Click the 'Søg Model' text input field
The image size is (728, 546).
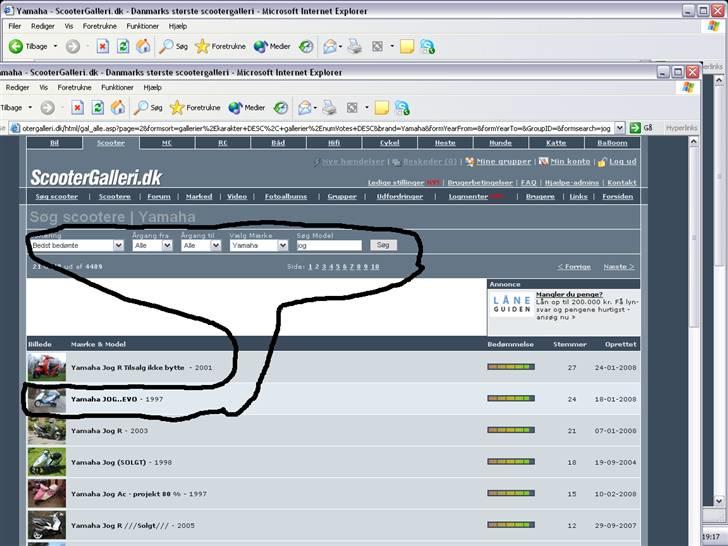click(x=329, y=245)
